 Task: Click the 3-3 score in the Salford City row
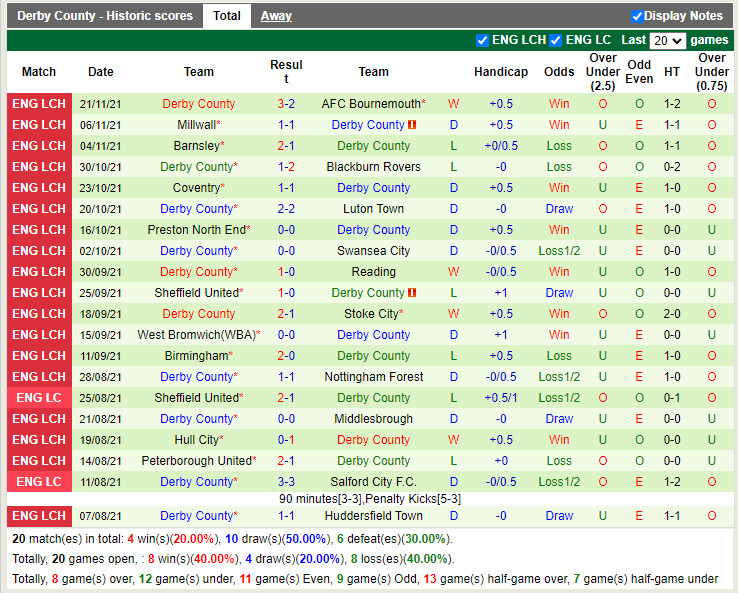tap(286, 482)
